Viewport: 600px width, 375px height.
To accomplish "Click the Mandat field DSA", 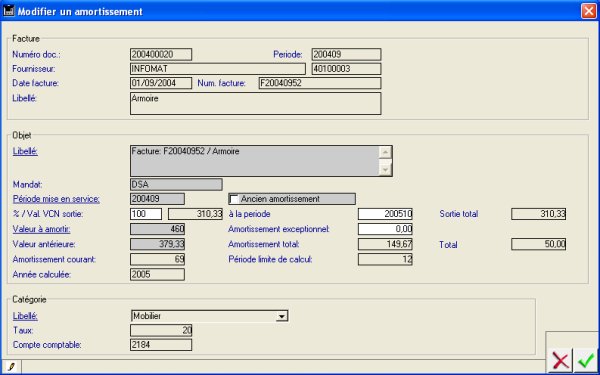I will coord(176,184).
